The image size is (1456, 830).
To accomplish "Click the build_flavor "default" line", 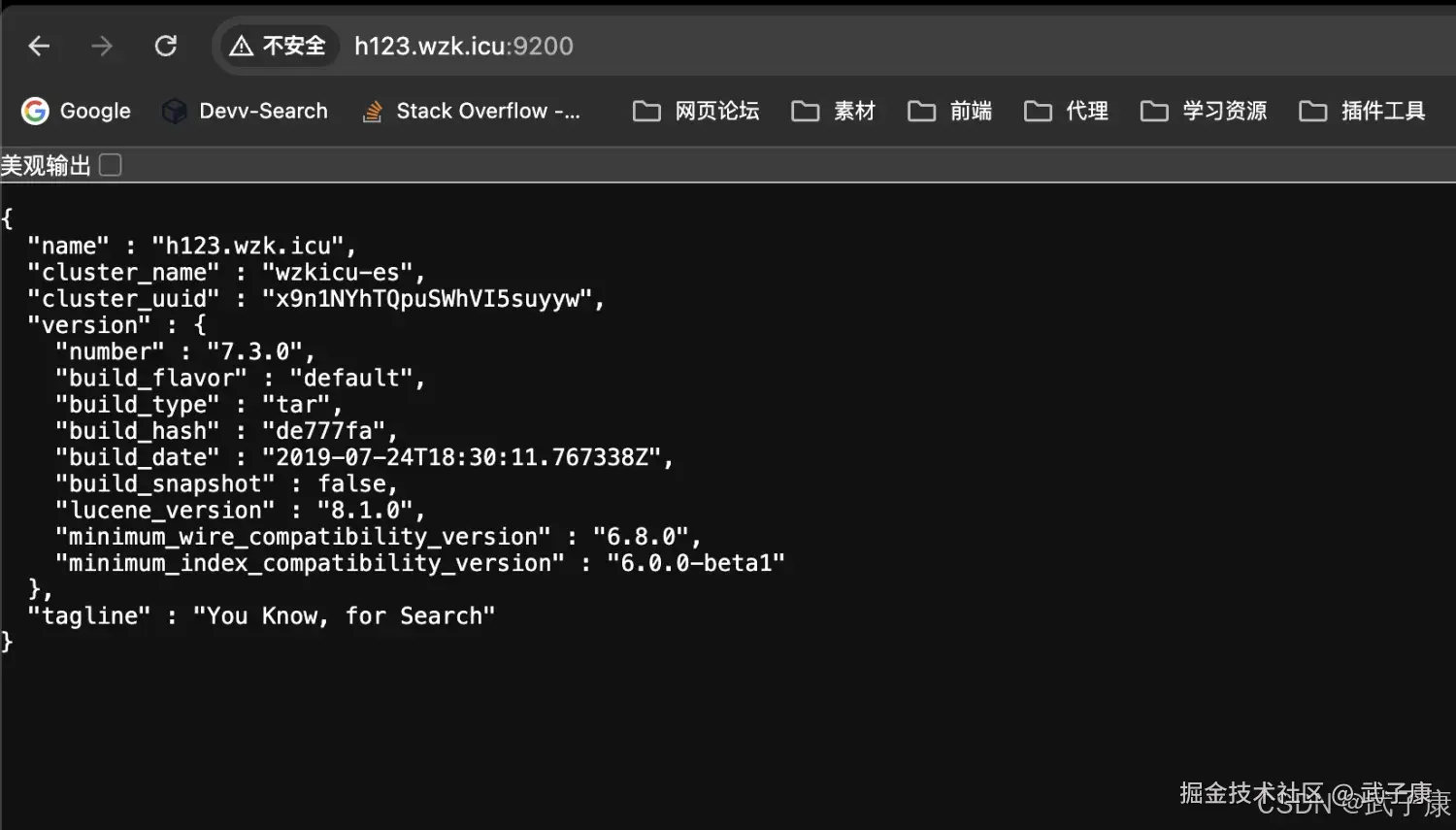I will [240, 378].
